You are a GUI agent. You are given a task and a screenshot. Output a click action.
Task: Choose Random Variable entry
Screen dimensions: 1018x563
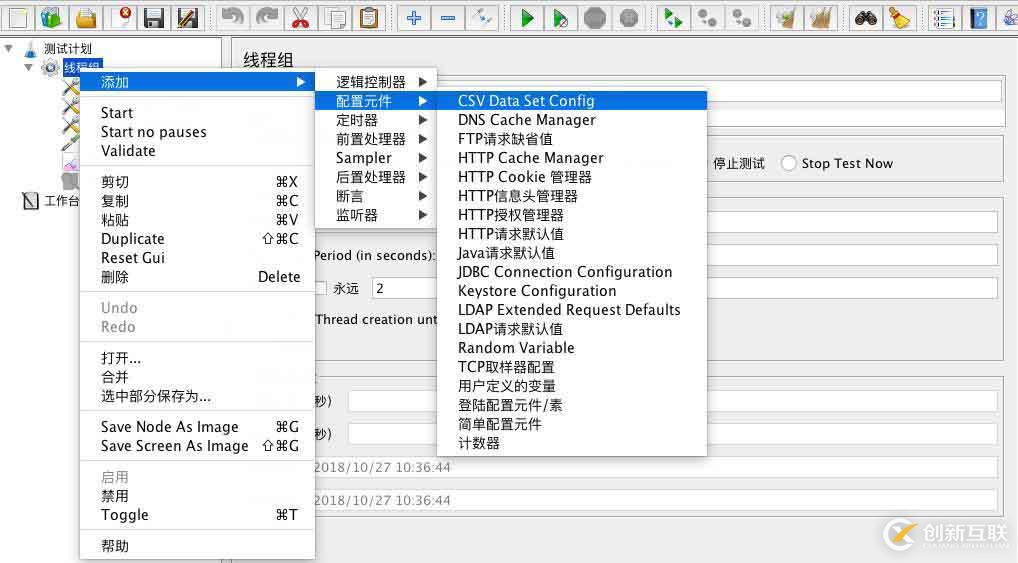click(x=572, y=348)
